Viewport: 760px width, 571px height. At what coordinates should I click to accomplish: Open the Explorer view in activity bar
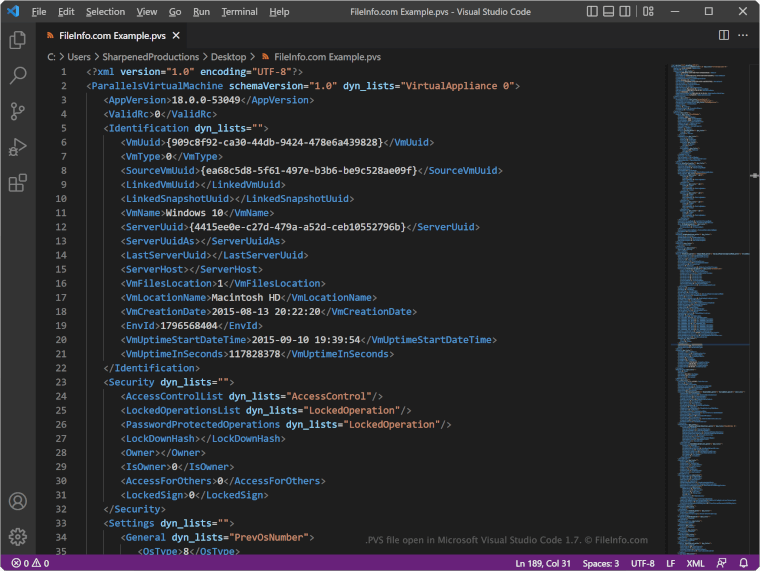(x=17, y=40)
